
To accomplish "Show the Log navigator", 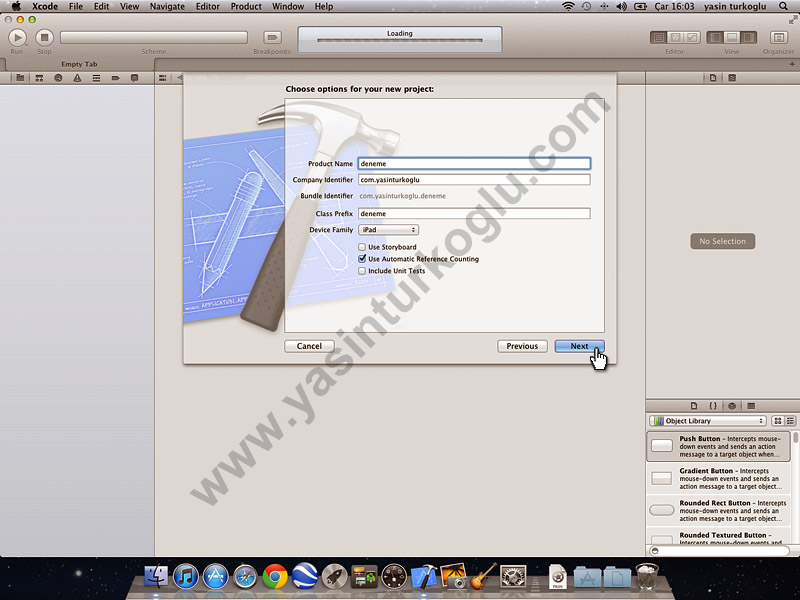I will click(134, 78).
